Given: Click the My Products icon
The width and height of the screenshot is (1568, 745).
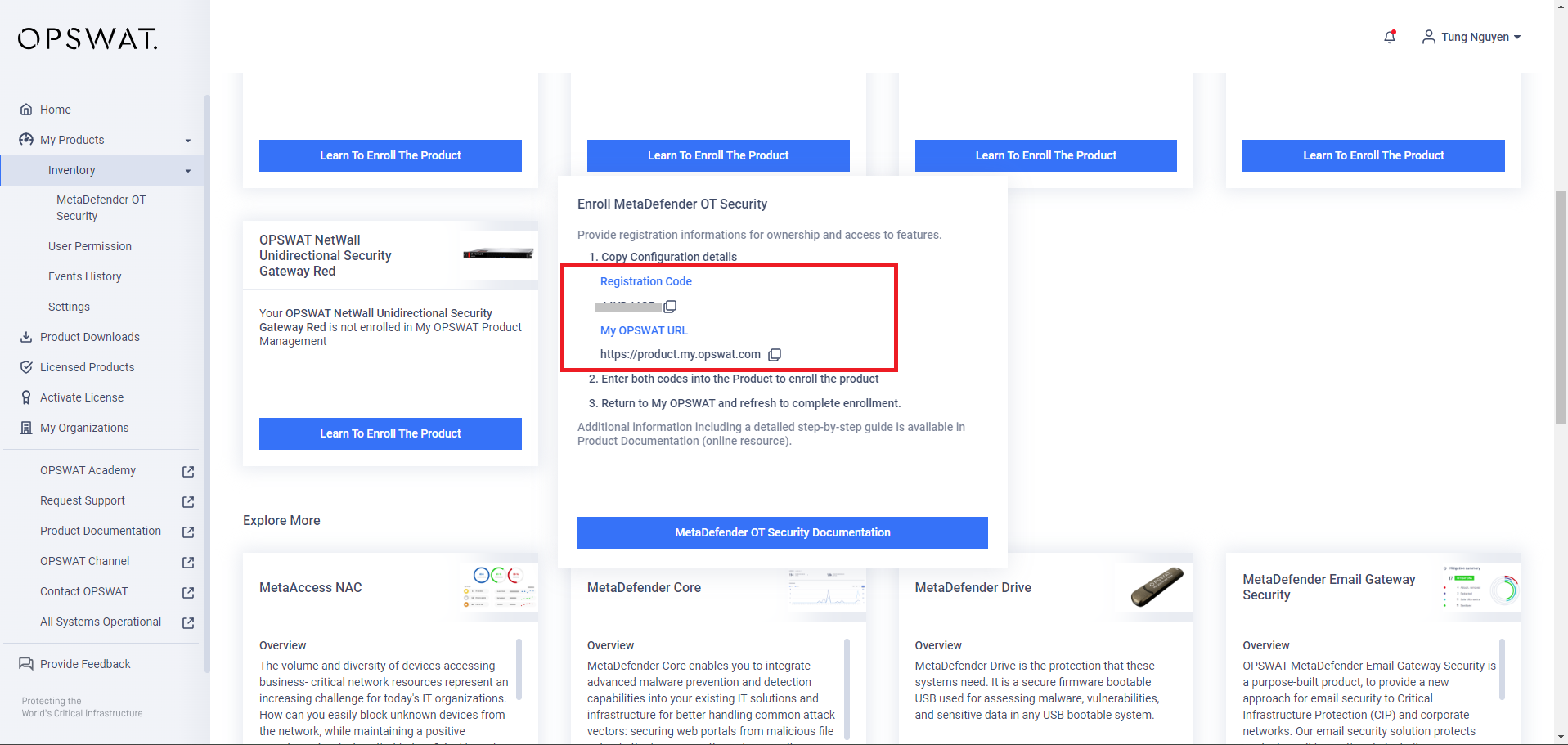Looking at the screenshot, I should (x=26, y=140).
